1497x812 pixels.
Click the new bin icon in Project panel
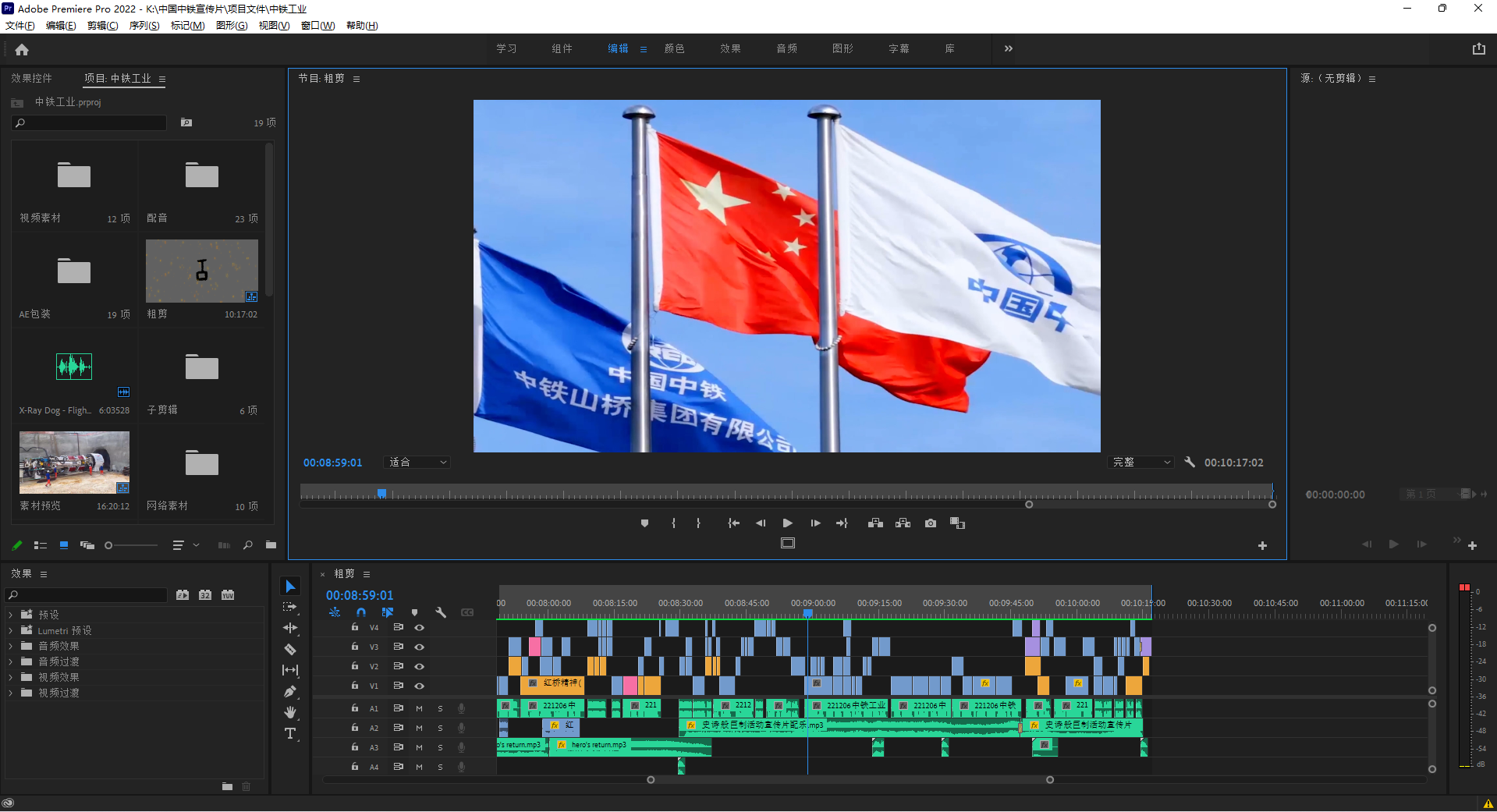[271, 545]
